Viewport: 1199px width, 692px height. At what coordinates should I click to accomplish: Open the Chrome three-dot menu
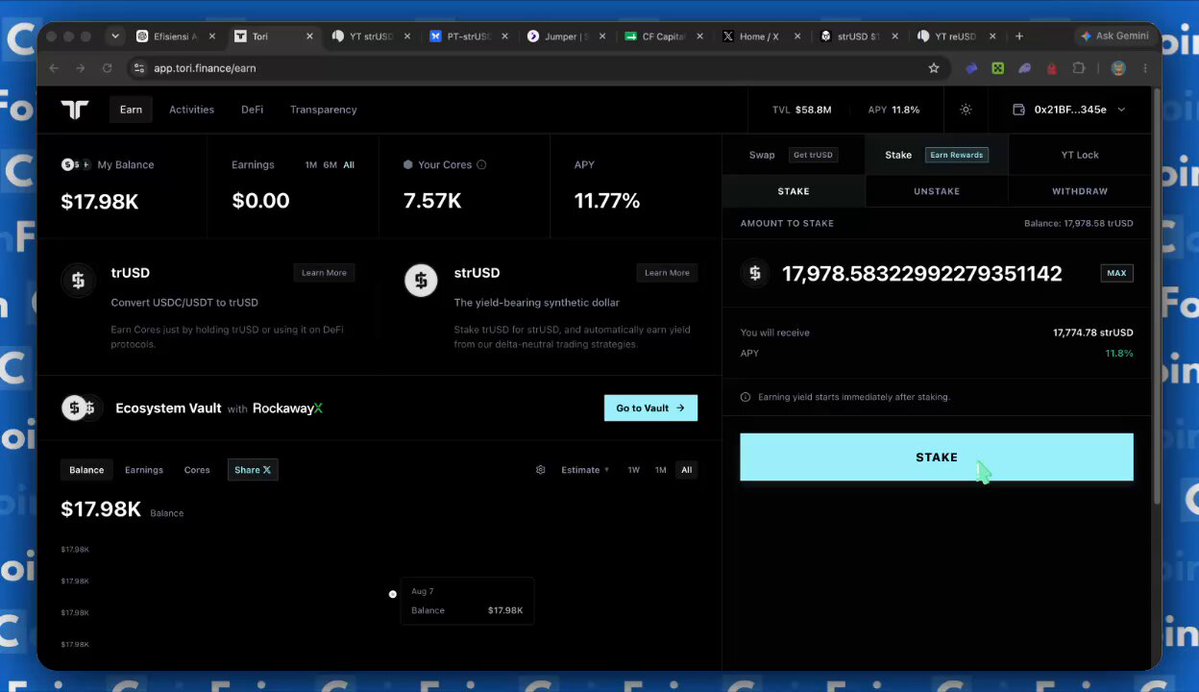click(1145, 68)
